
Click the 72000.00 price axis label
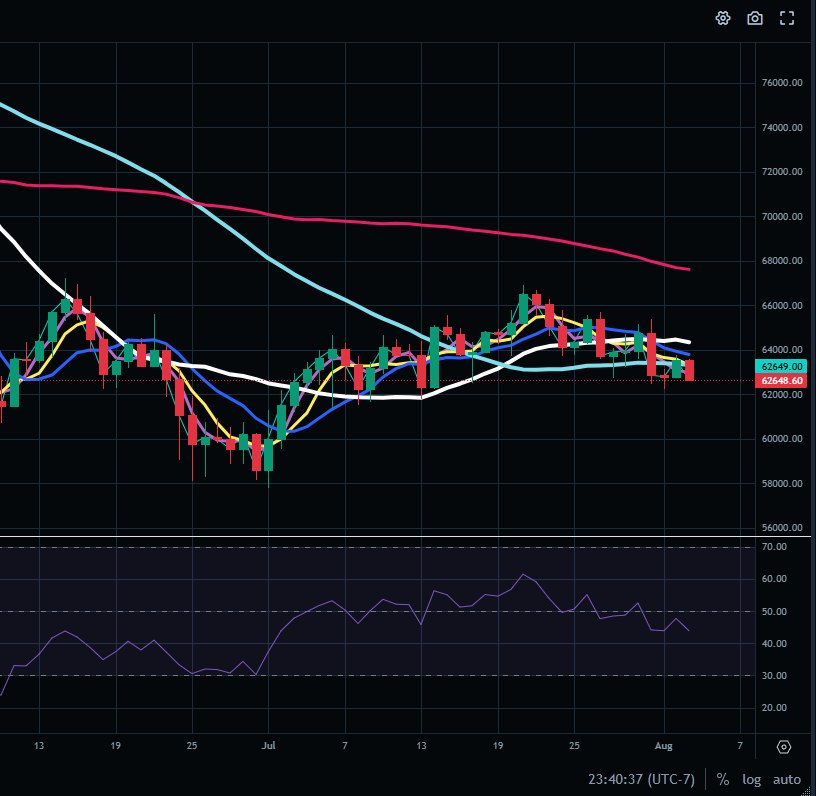pyautogui.click(x=782, y=172)
